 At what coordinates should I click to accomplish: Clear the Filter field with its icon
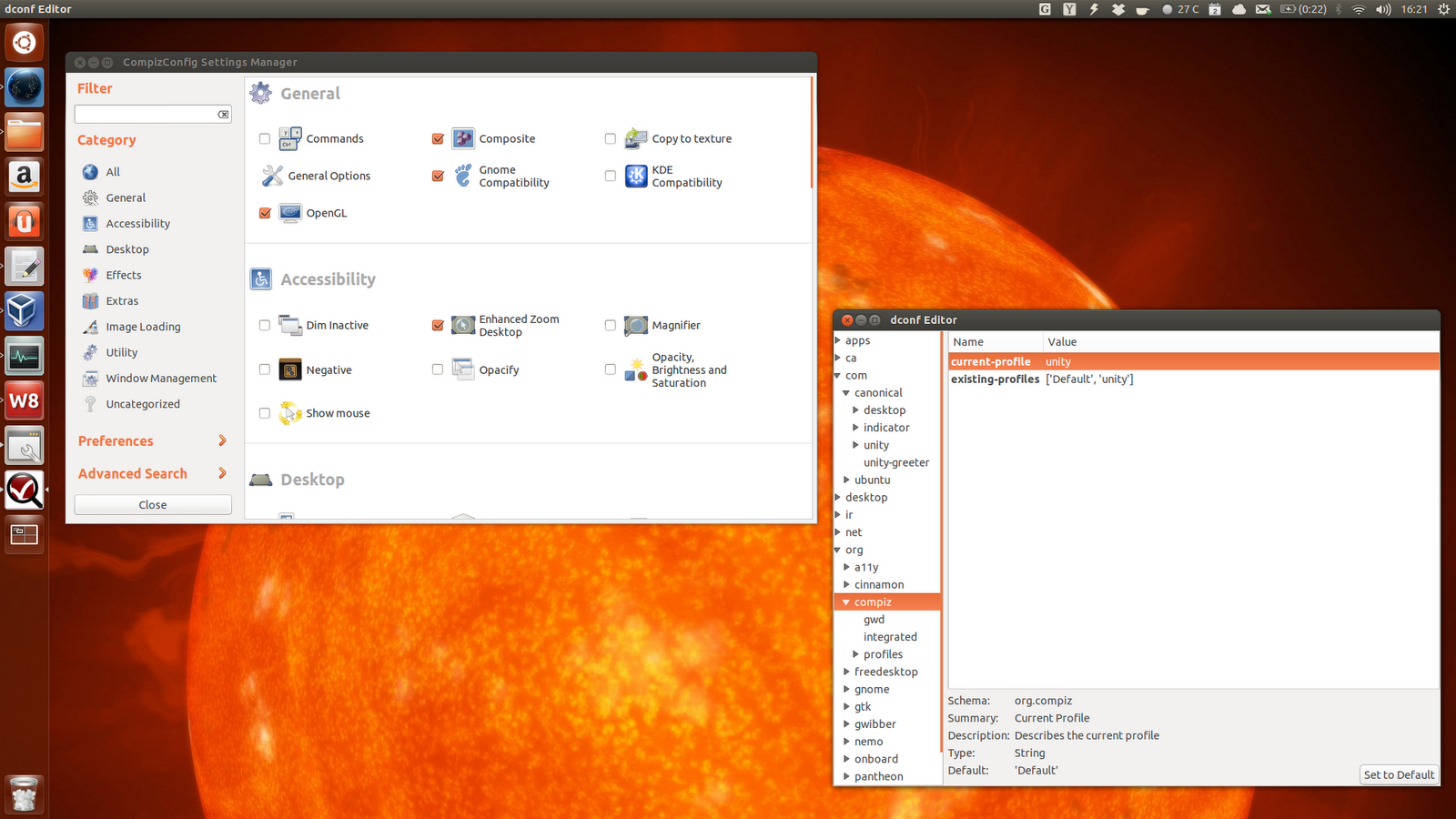point(223,114)
